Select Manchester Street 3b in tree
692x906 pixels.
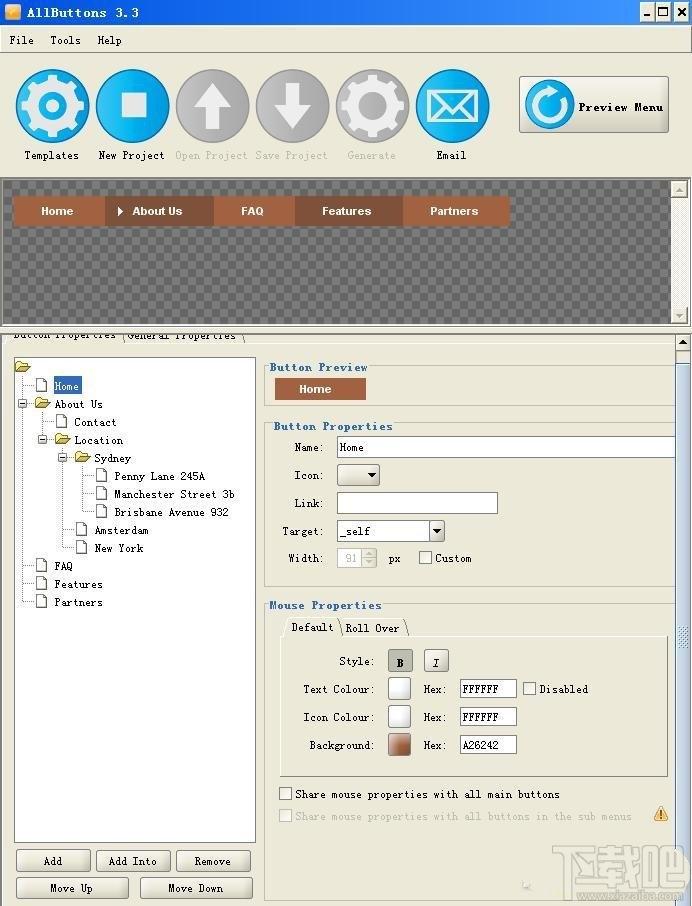(x=174, y=494)
